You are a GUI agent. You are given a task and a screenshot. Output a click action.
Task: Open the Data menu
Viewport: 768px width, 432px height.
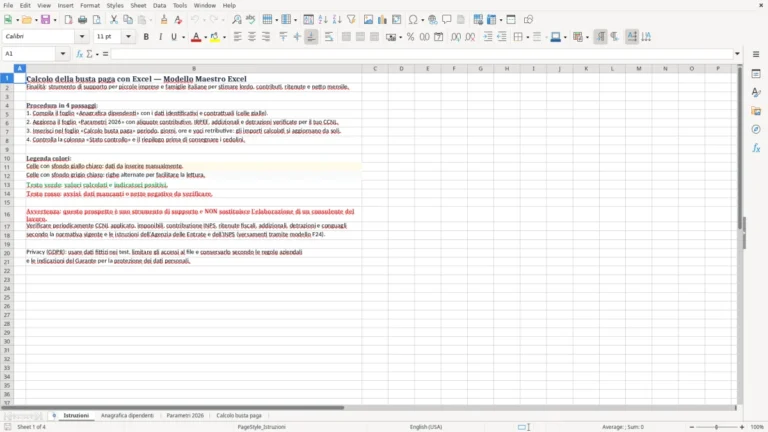click(x=159, y=5)
